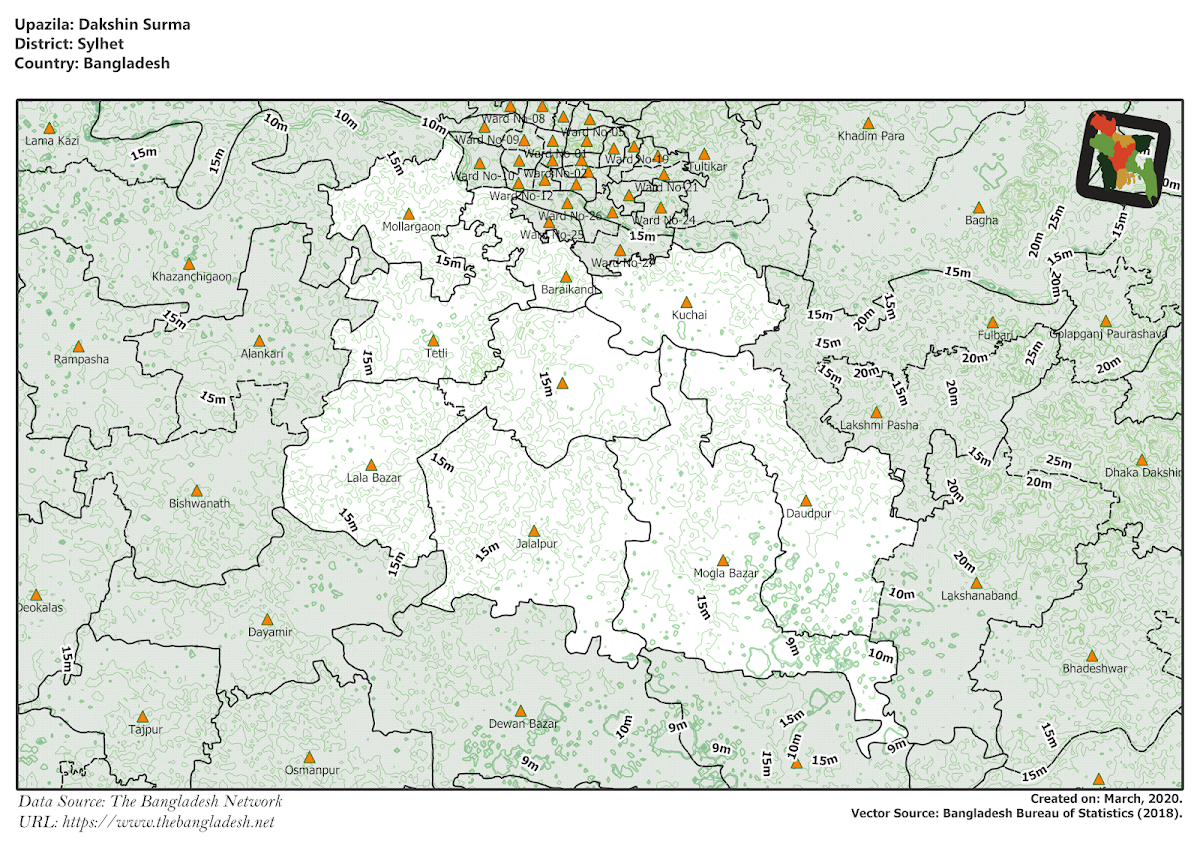Select the Mollargaon location marker
The width and height of the screenshot is (1200, 848).
point(410,213)
